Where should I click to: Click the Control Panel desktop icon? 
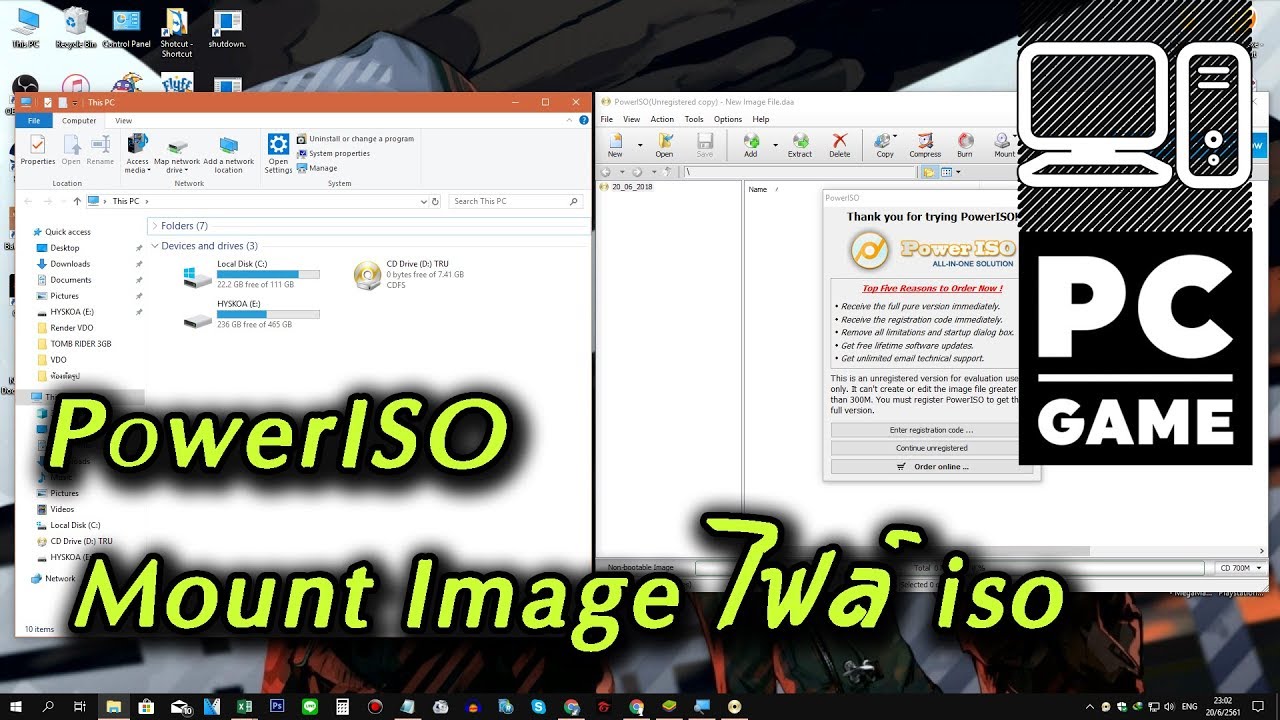[127, 22]
